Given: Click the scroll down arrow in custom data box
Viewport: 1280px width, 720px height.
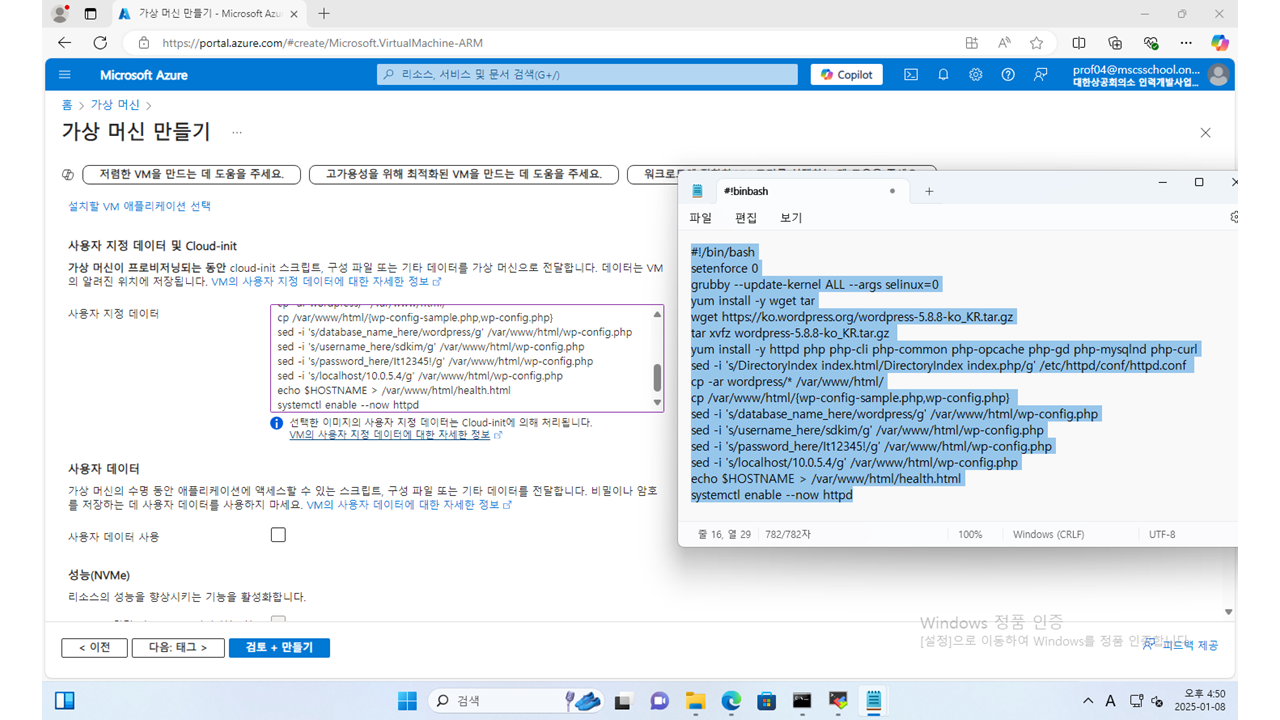Looking at the screenshot, I should [x=657, y=403].
